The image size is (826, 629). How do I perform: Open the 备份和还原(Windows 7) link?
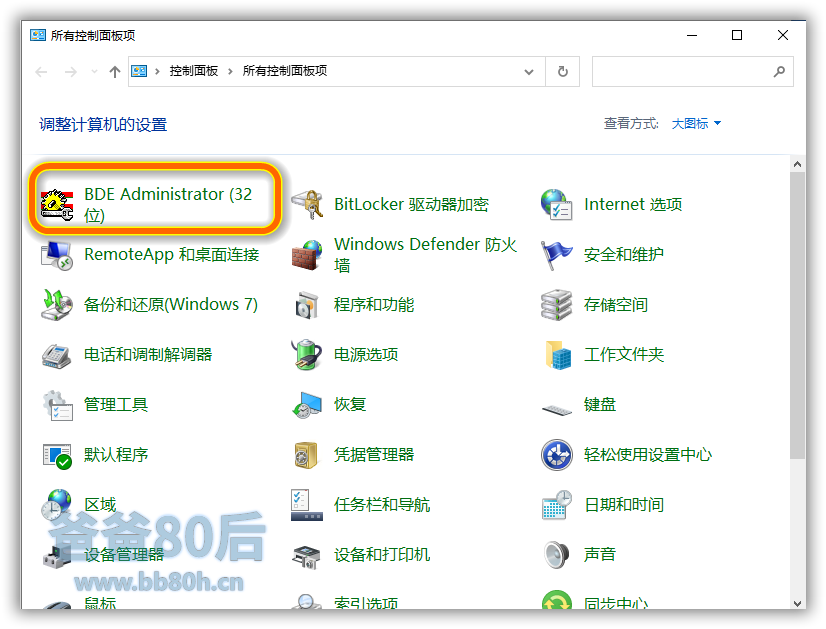tap(171, 304)
